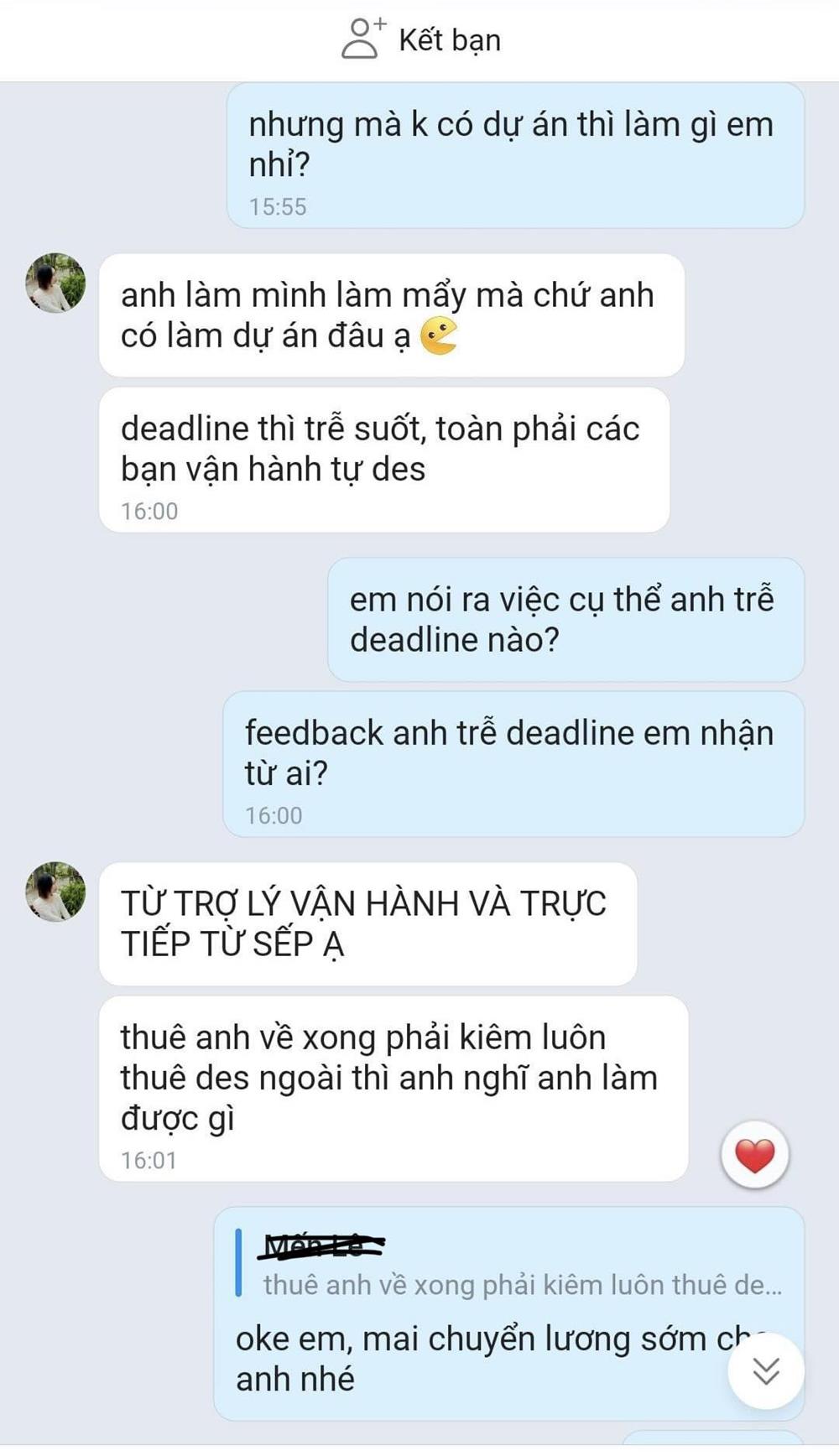Open sender avatar beside first reply

[x=55, y=283]
